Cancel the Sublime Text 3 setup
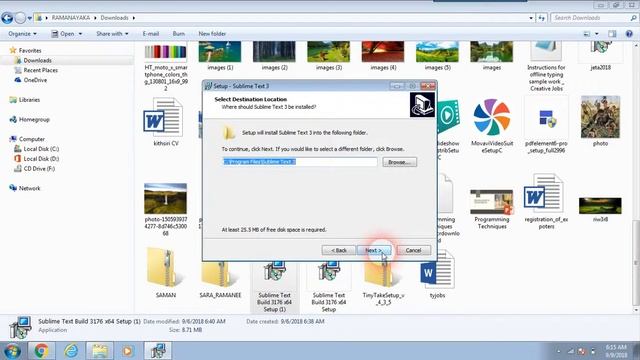The height and width of the screenshot is (360, 640). pos(413,250)
